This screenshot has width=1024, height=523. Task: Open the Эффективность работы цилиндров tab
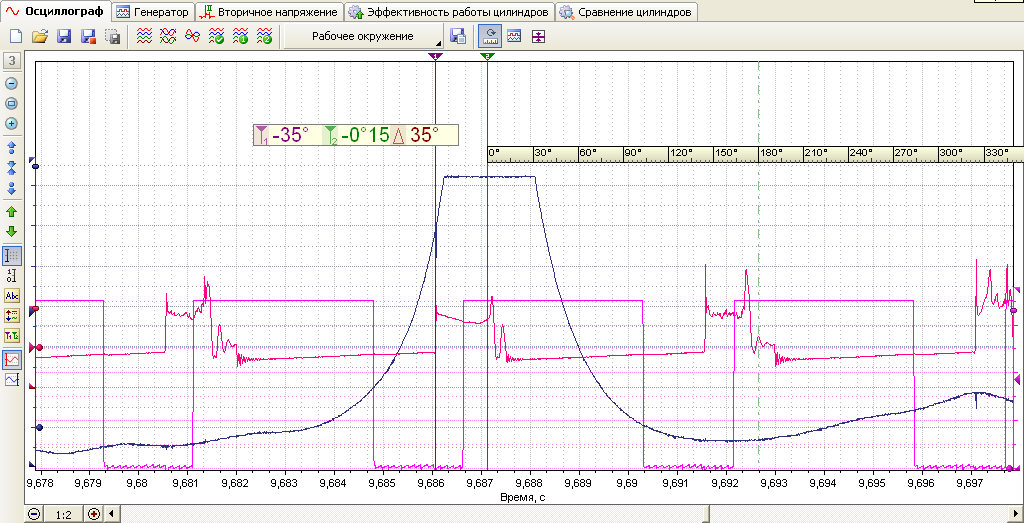click(450, 12)
